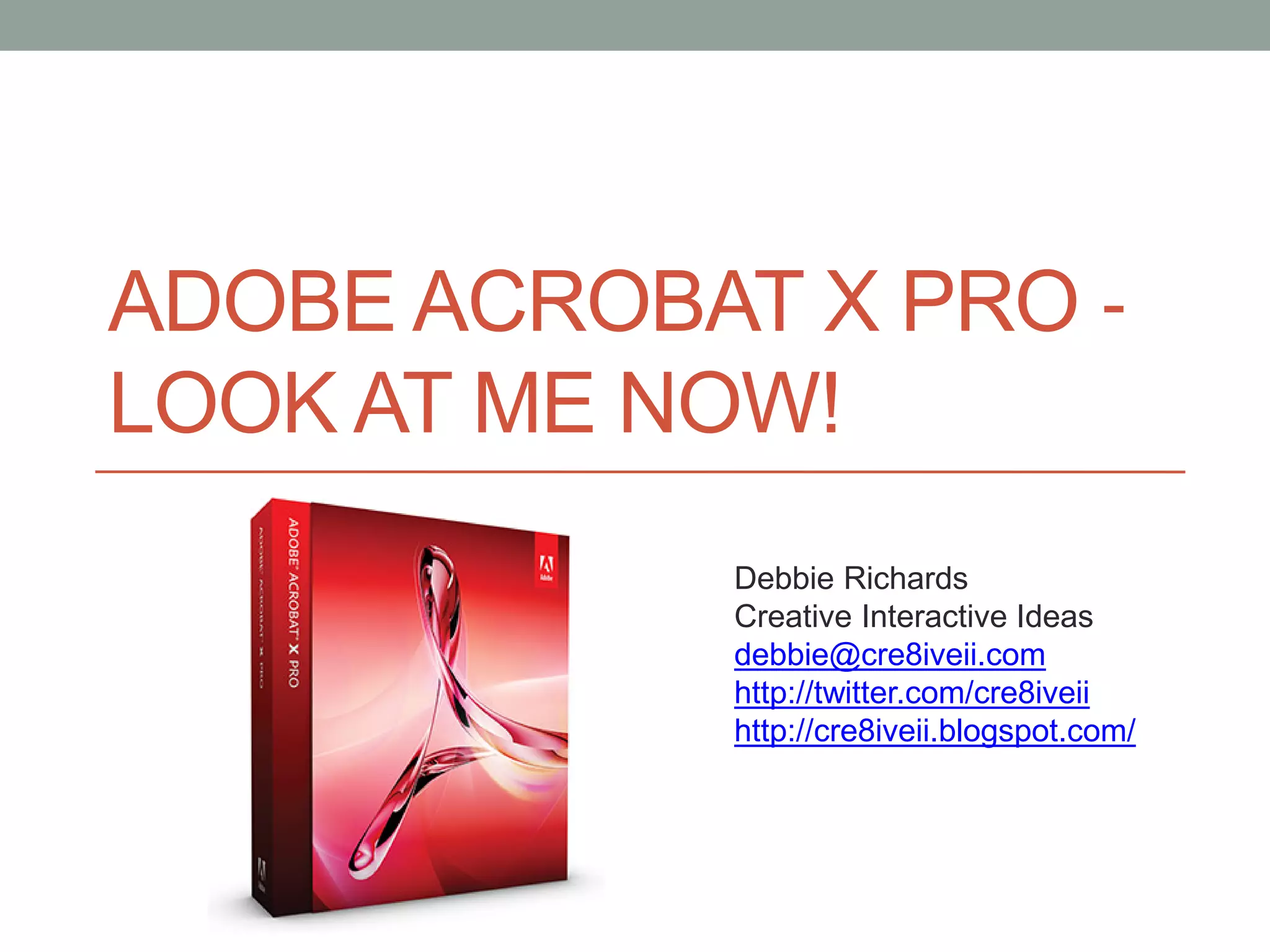Screen dimensions: 1270x952
Task: Visit the cre8iveii.blogspot.com blog link
Action: point(935,731)
